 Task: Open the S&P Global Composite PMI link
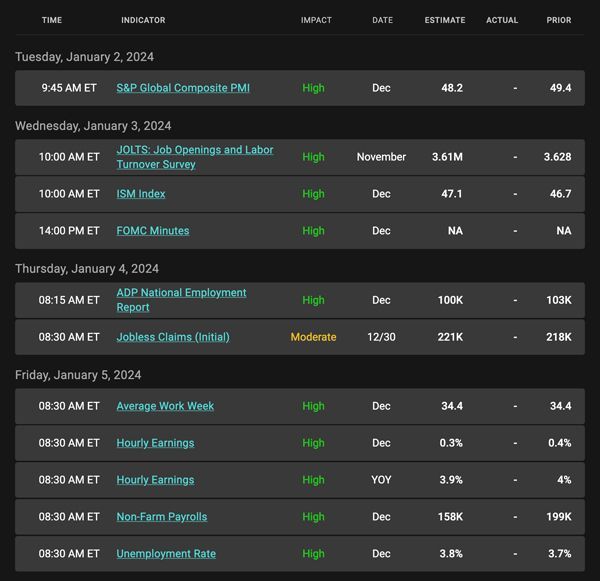[x=183, y=88]
